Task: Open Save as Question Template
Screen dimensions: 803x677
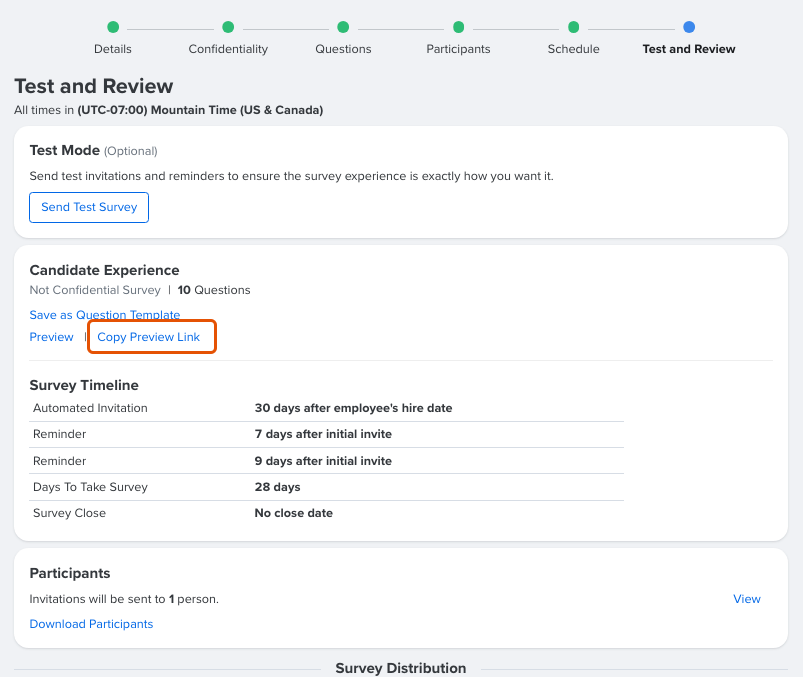Action: click(105, 314)
